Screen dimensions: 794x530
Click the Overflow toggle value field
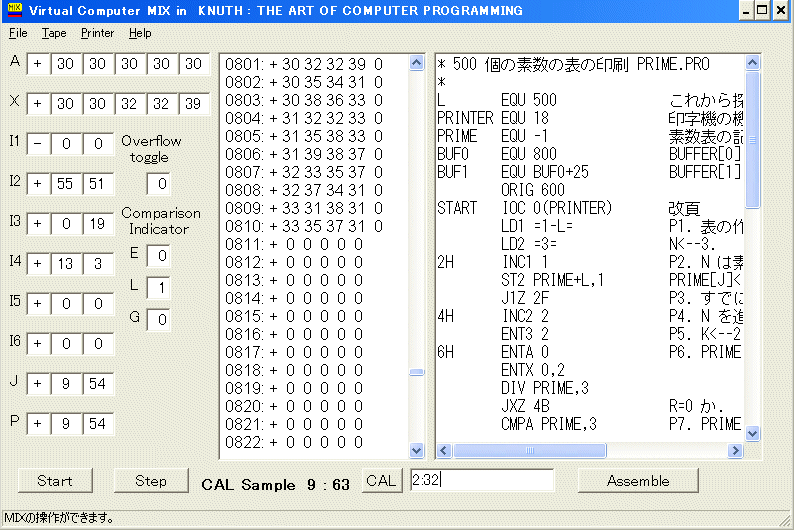[158, 184]
